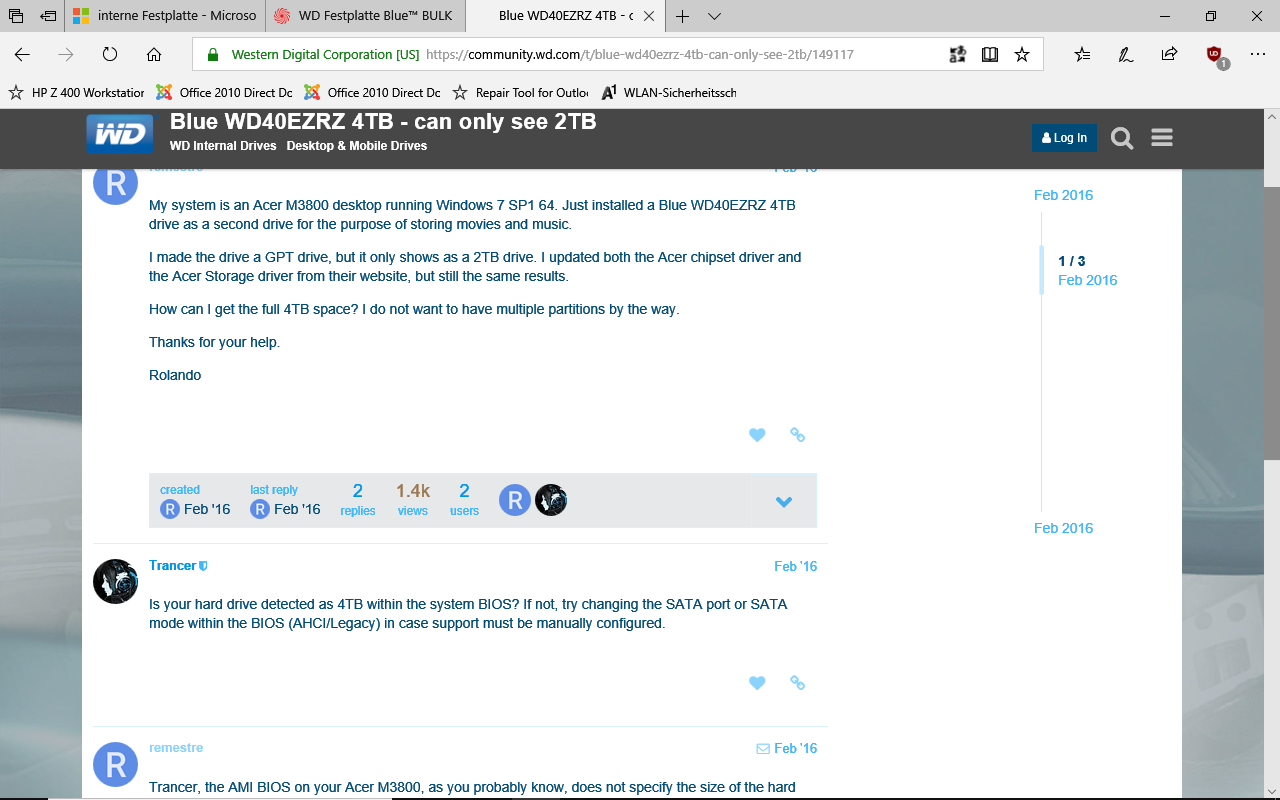Viewport: 1280px width, 800px height.
Task: Open the Hub favorites list icon
Action: point(1082,55)
